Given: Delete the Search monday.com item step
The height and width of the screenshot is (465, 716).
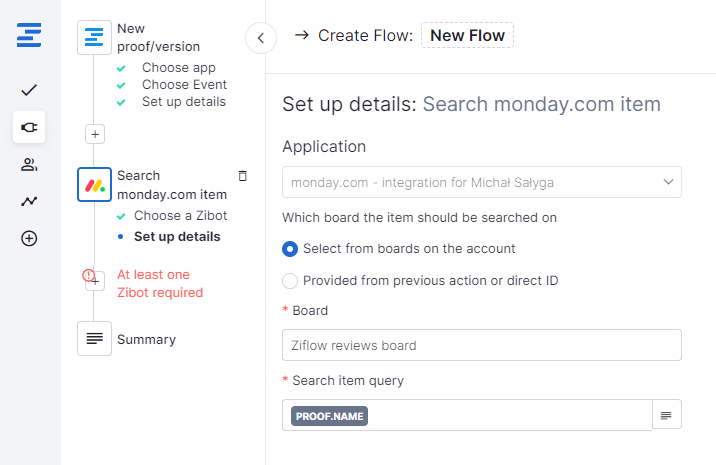Looking at the screenshot, I should click(x=242, y=176).
